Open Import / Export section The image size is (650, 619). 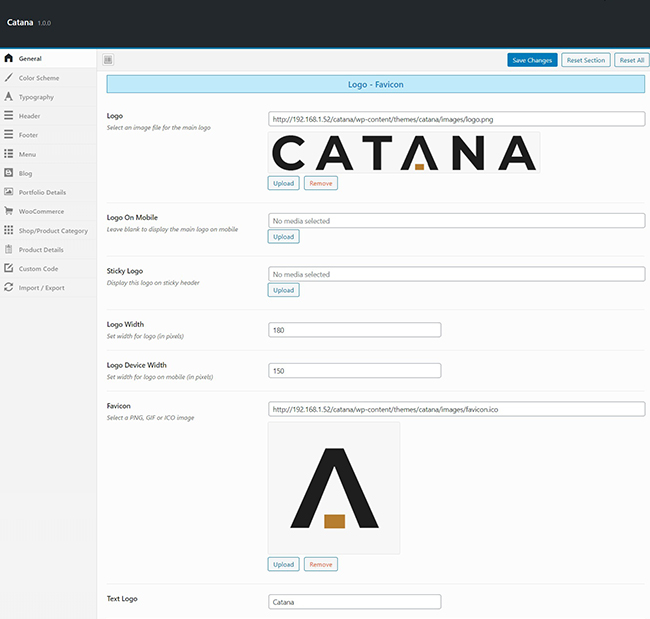coord(48,288)
